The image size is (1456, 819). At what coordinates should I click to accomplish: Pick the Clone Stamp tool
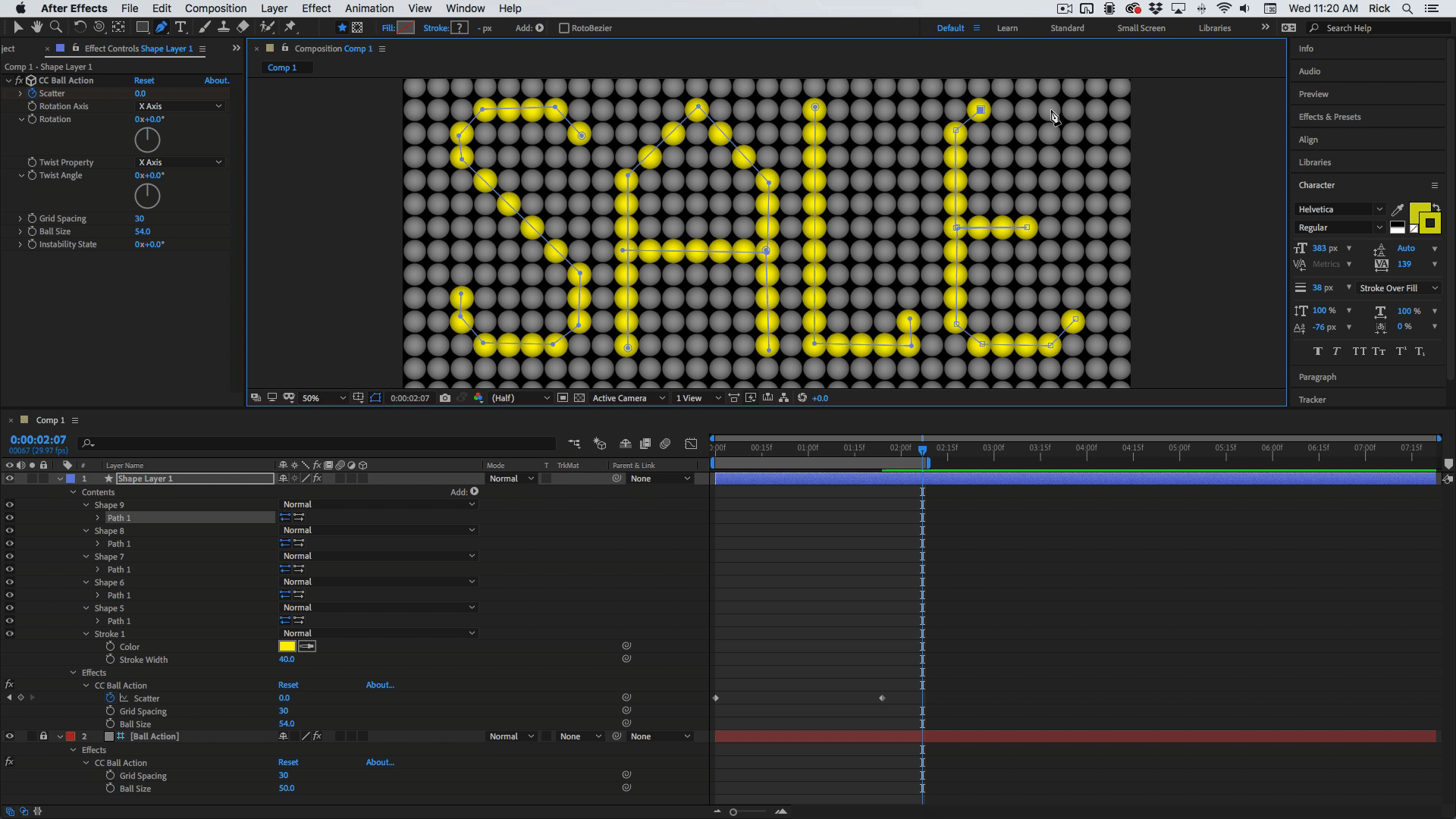click(224, 27)
